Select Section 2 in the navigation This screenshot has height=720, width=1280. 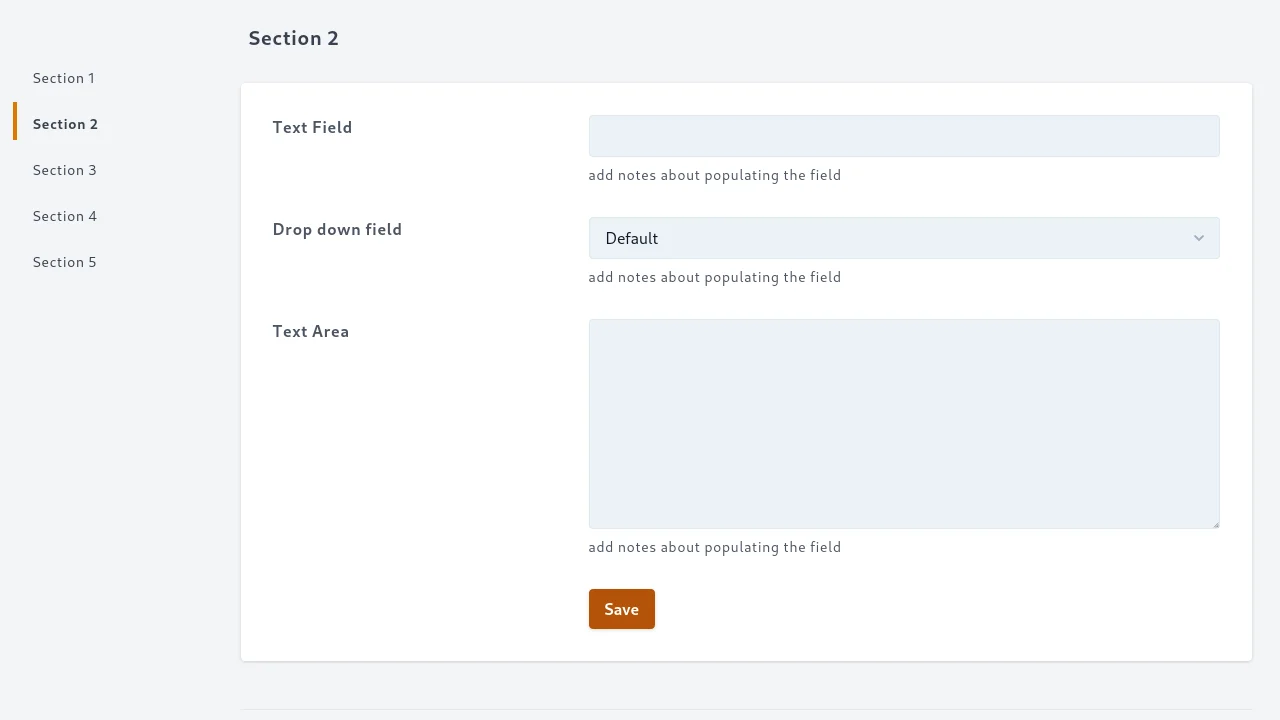click(x=65, y=124)
